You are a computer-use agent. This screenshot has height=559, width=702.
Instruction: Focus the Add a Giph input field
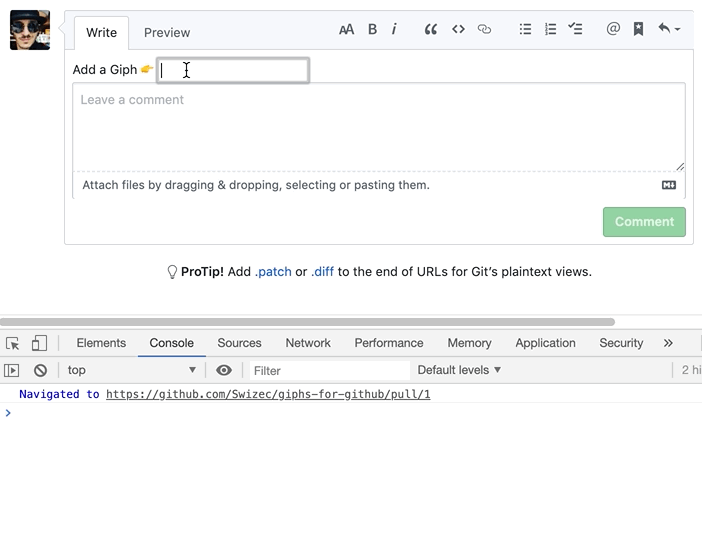click(x=233, y=70)
